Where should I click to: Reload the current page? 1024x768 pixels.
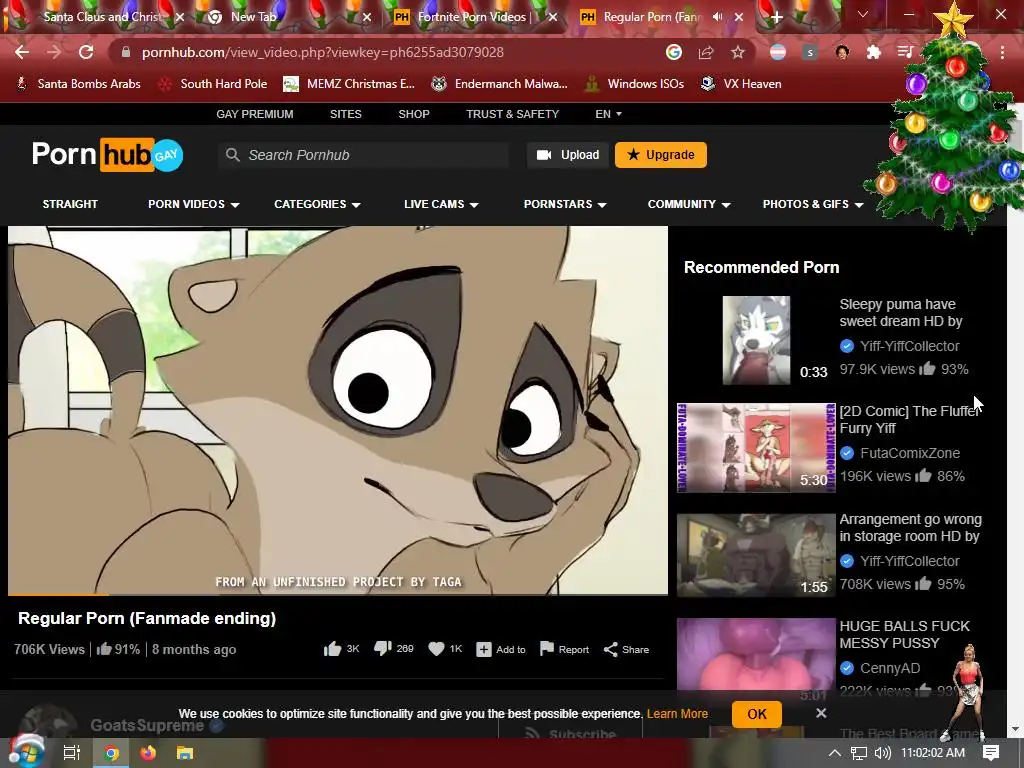pyautogui.click(x=86, y=52)
